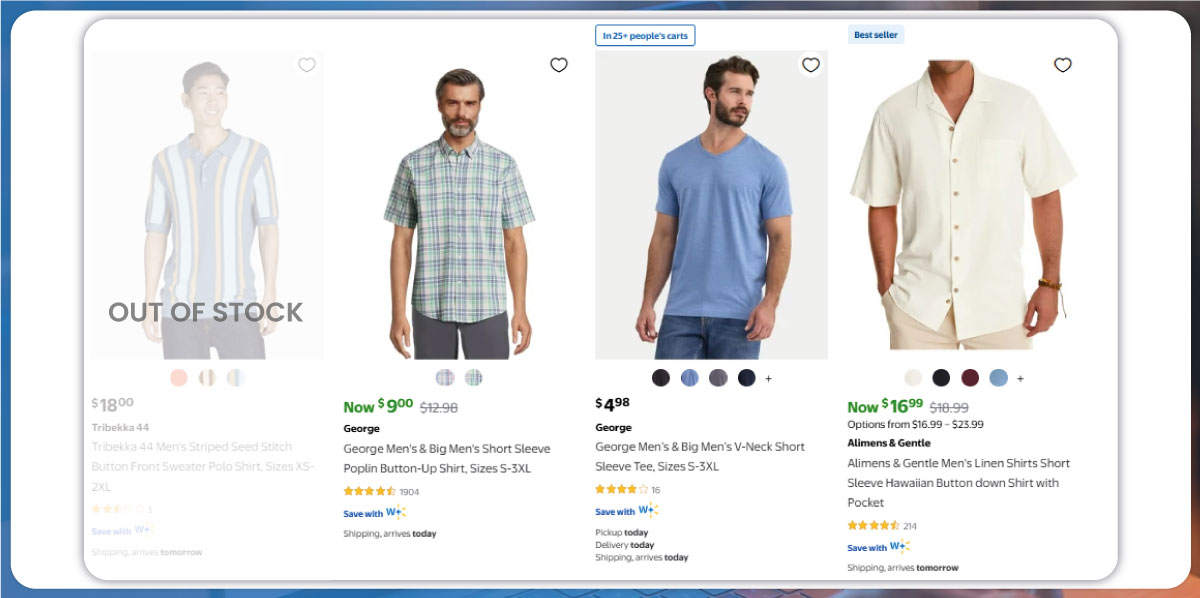This screenshot has width=1200, height=598.
Task: Open the white linen shirt product image
Action: coord(963,205)
